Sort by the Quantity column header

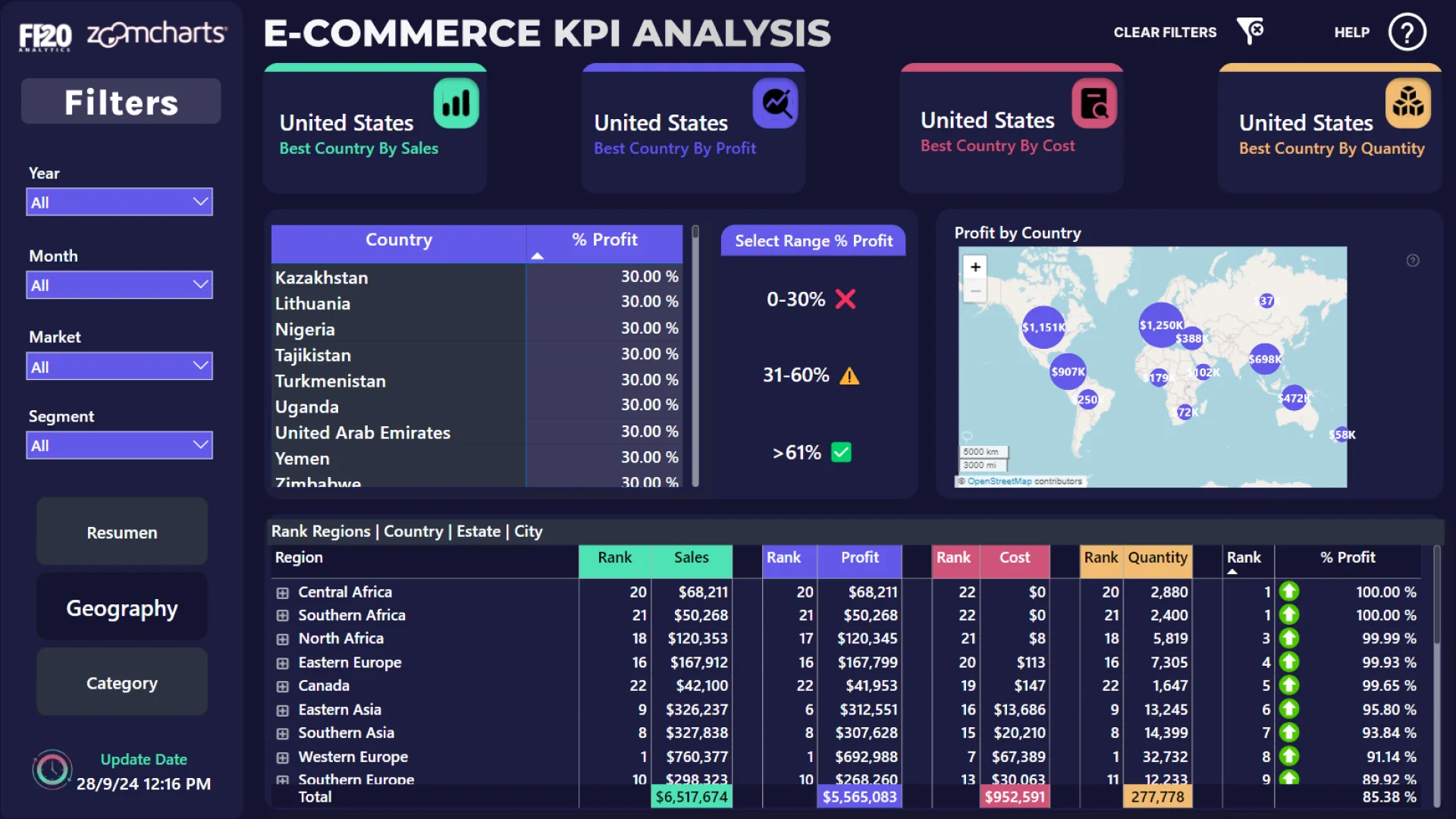[1157, 560]
